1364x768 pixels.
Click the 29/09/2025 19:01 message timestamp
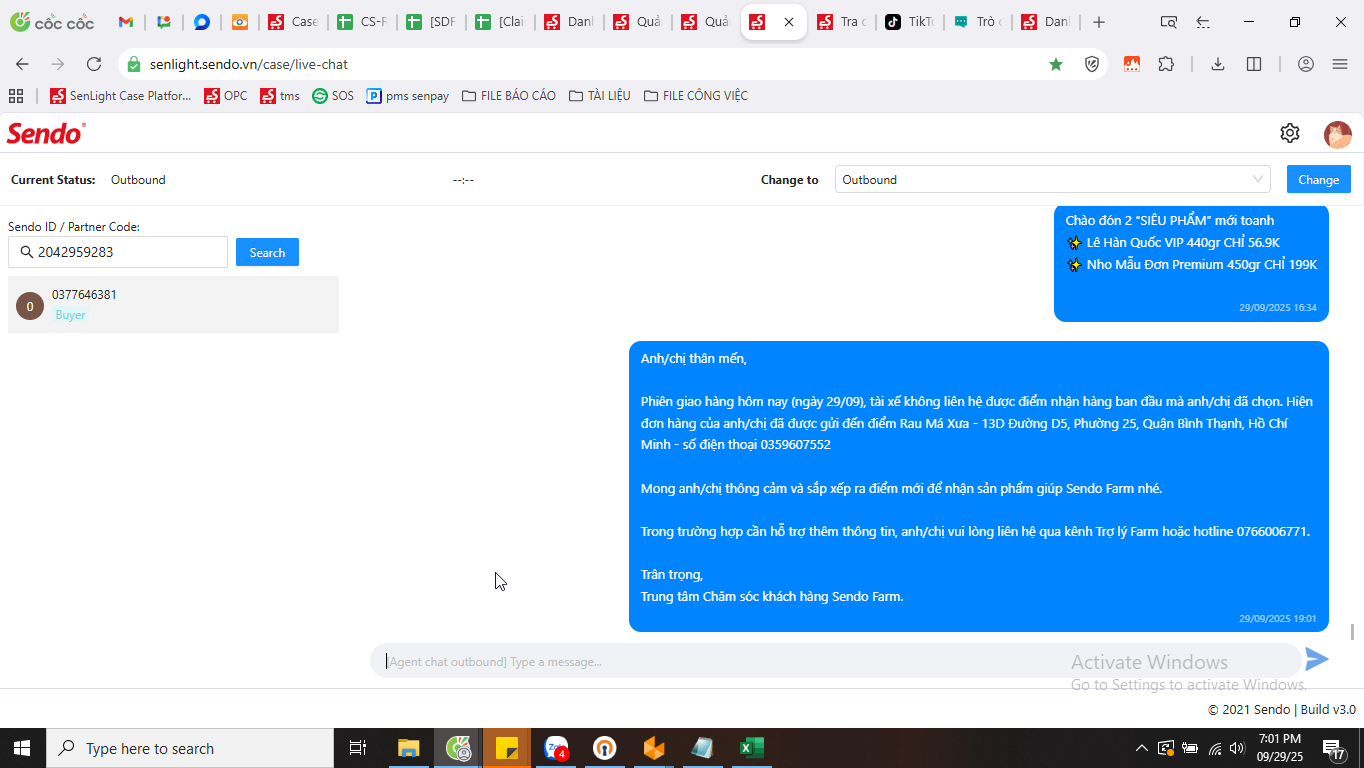tap(1278, 619)
